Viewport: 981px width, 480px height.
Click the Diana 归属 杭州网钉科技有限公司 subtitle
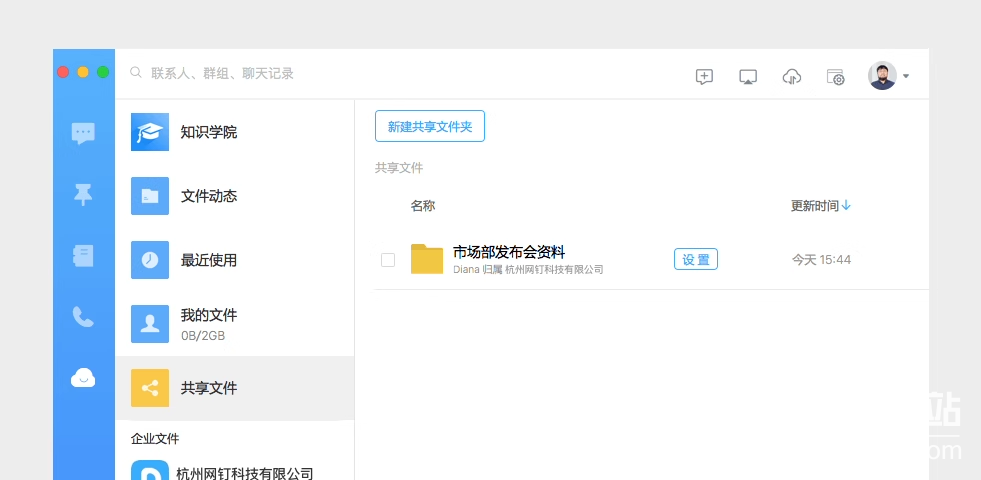point(528,270)
